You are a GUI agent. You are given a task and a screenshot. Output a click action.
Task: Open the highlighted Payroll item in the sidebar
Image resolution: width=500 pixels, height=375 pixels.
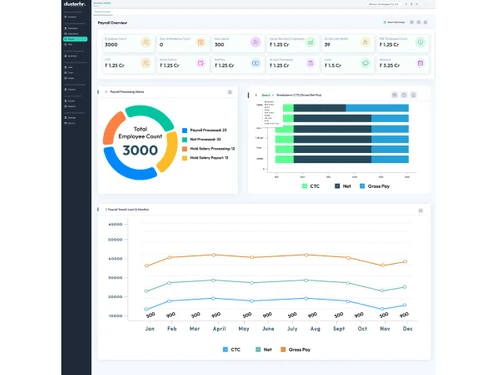coord(75,39)
